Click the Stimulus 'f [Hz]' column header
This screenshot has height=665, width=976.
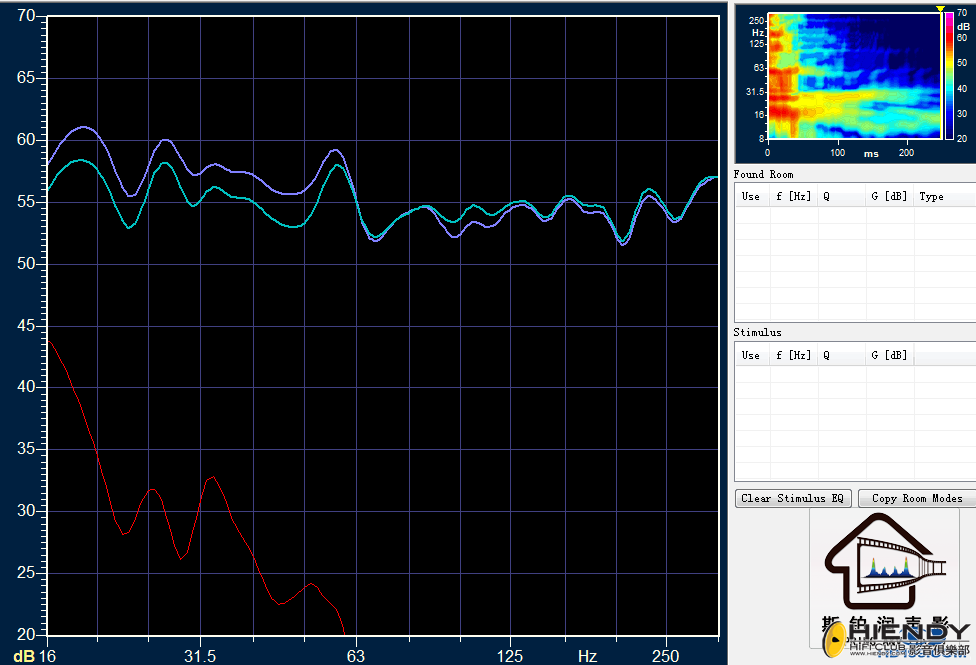click(x=794, y=355)
